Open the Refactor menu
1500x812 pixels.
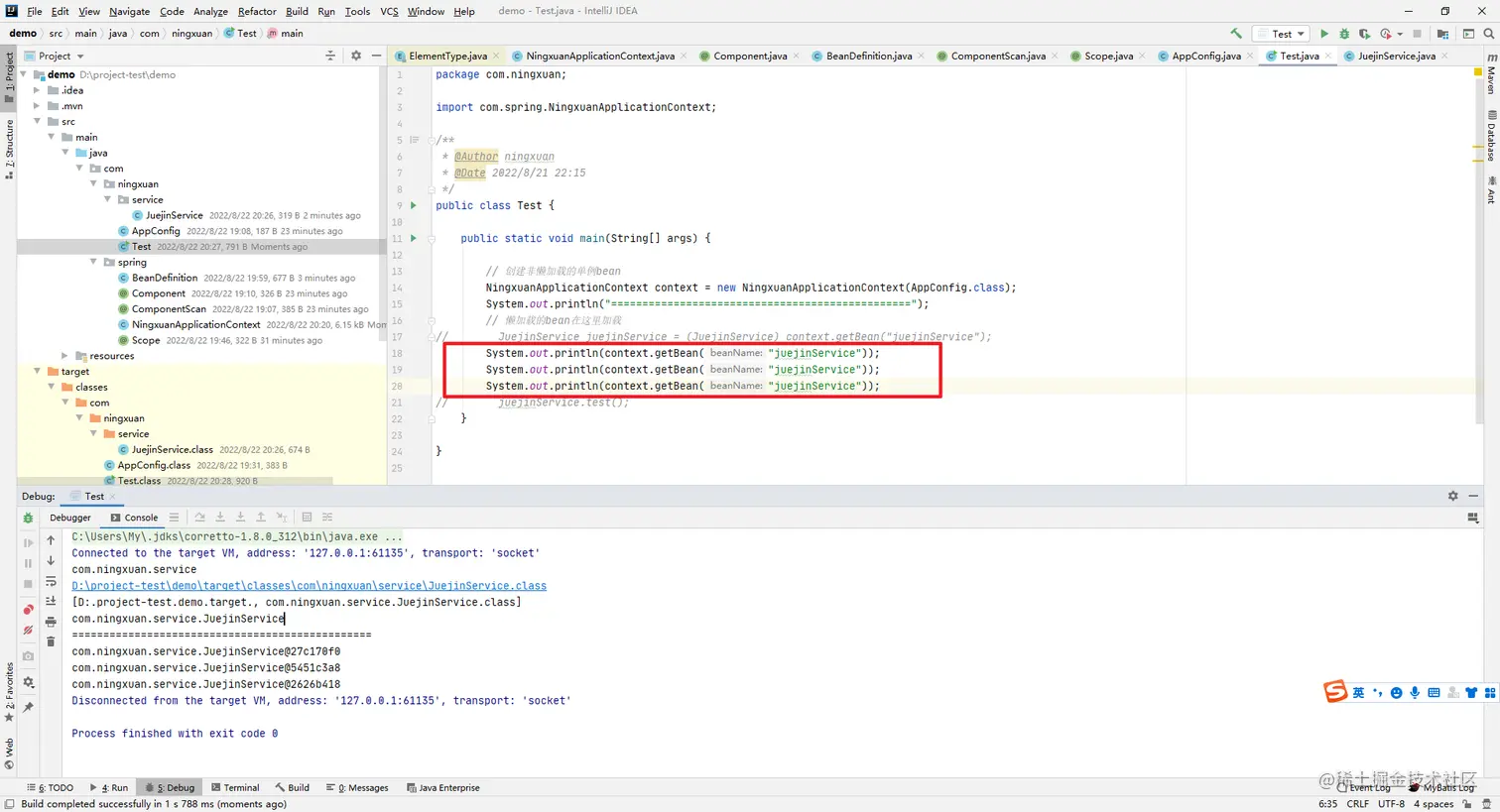257,11
